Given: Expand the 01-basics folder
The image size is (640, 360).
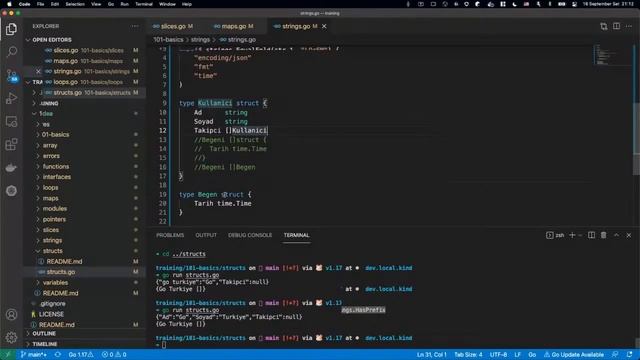Looking at the screenshot, I should (x=55, y=135).
